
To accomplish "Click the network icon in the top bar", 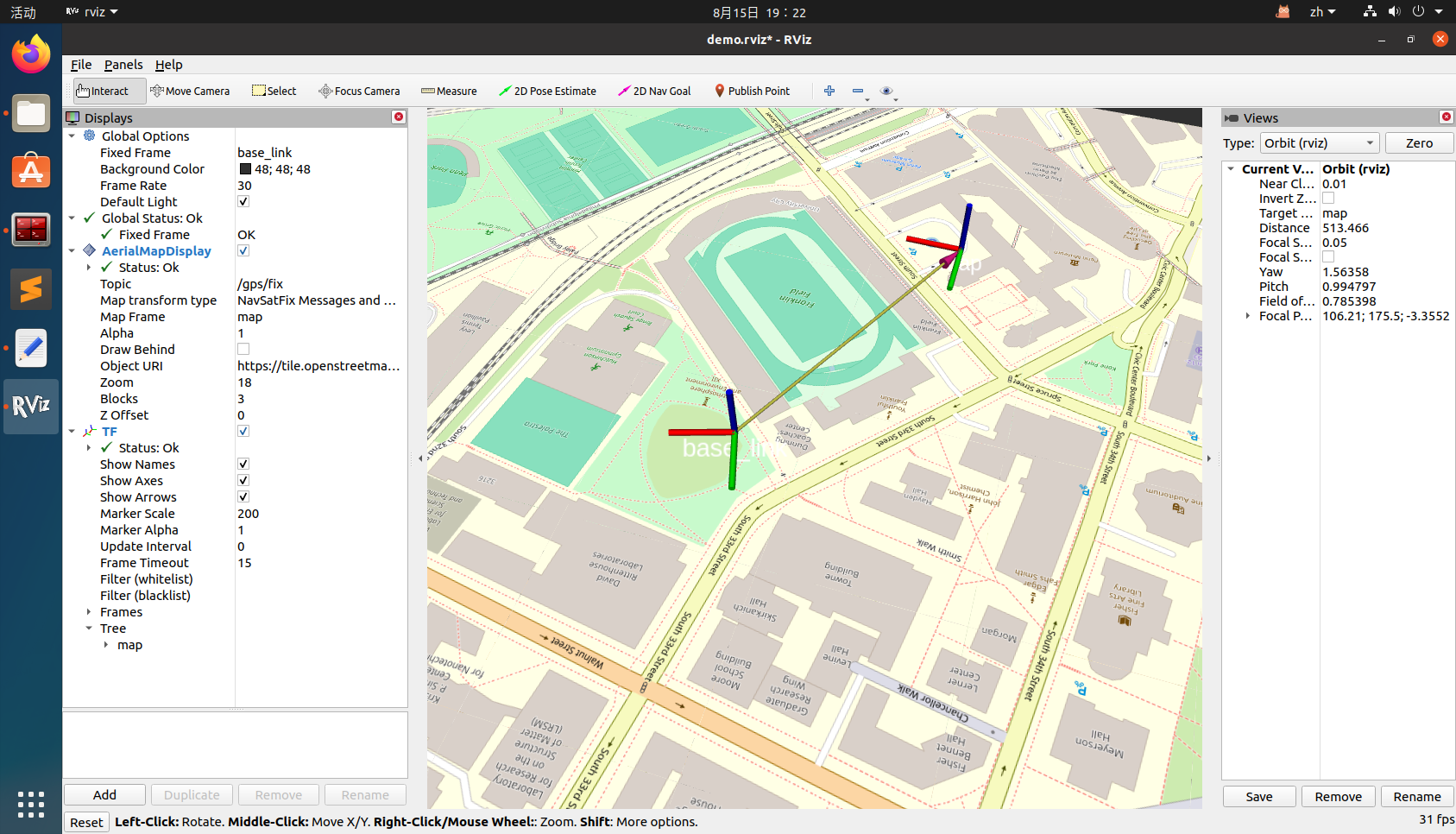I will pyautogui.click(x=1370, y=12).
